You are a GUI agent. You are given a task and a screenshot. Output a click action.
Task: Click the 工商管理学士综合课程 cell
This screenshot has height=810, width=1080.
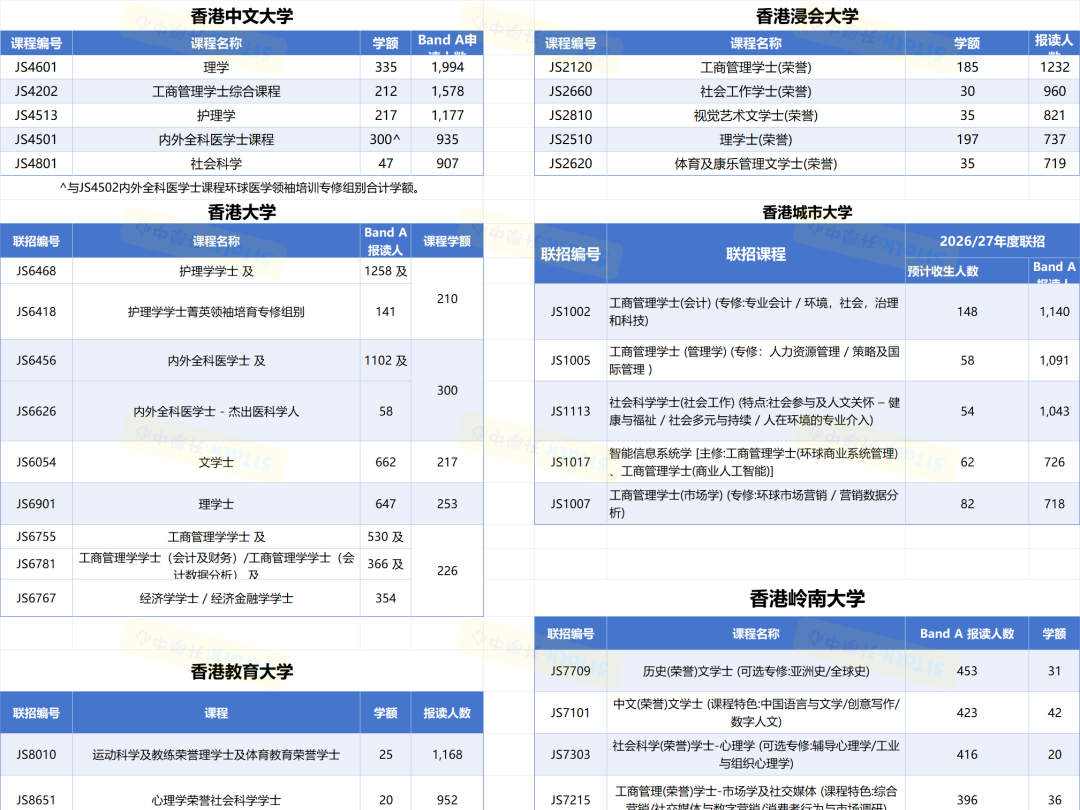(x=216, y=91)
